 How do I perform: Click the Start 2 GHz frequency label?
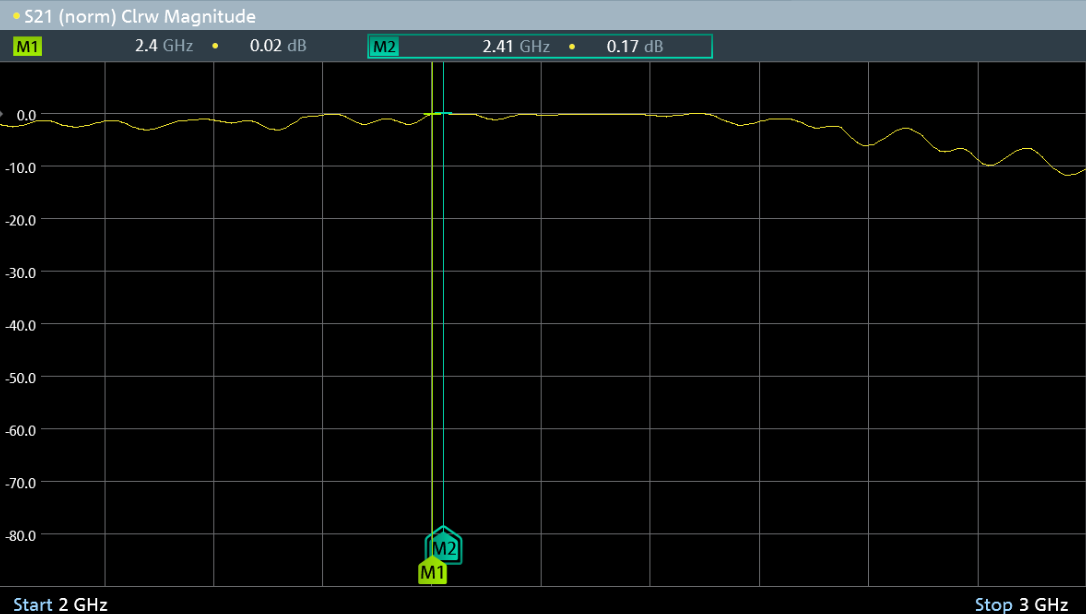[x=60, y=604]
